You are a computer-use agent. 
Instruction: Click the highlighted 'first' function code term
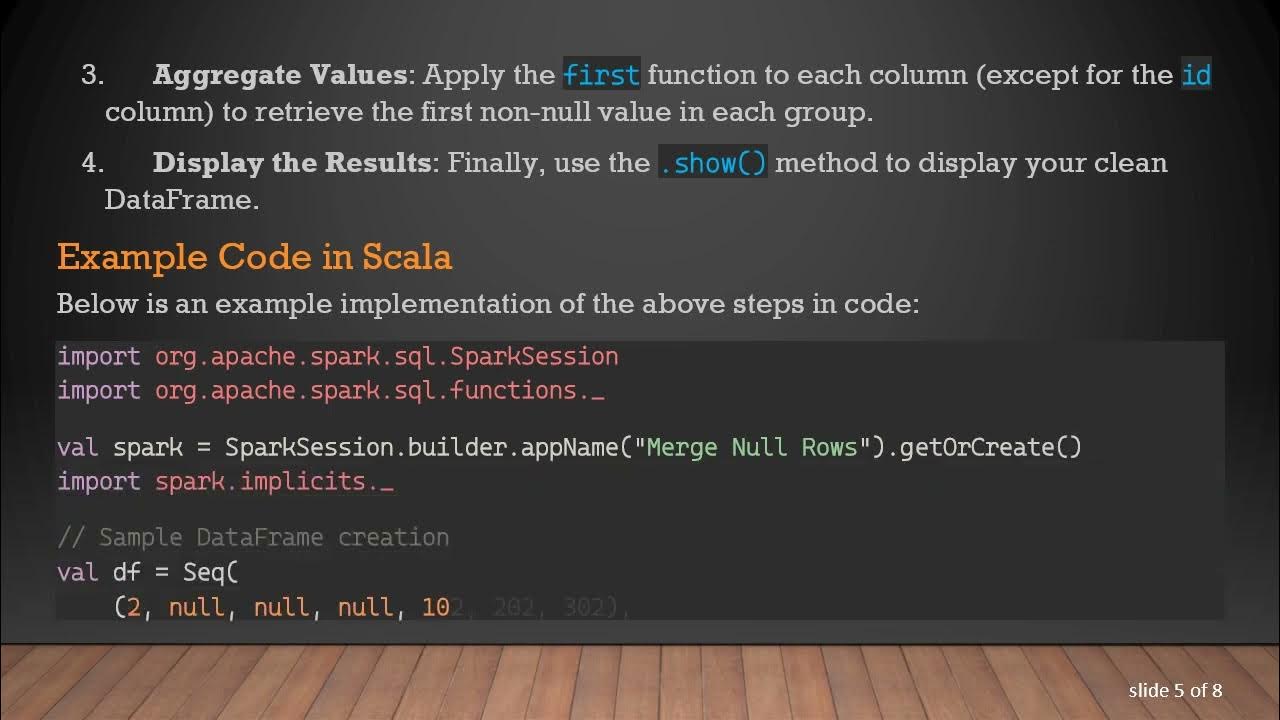point(601,75)
